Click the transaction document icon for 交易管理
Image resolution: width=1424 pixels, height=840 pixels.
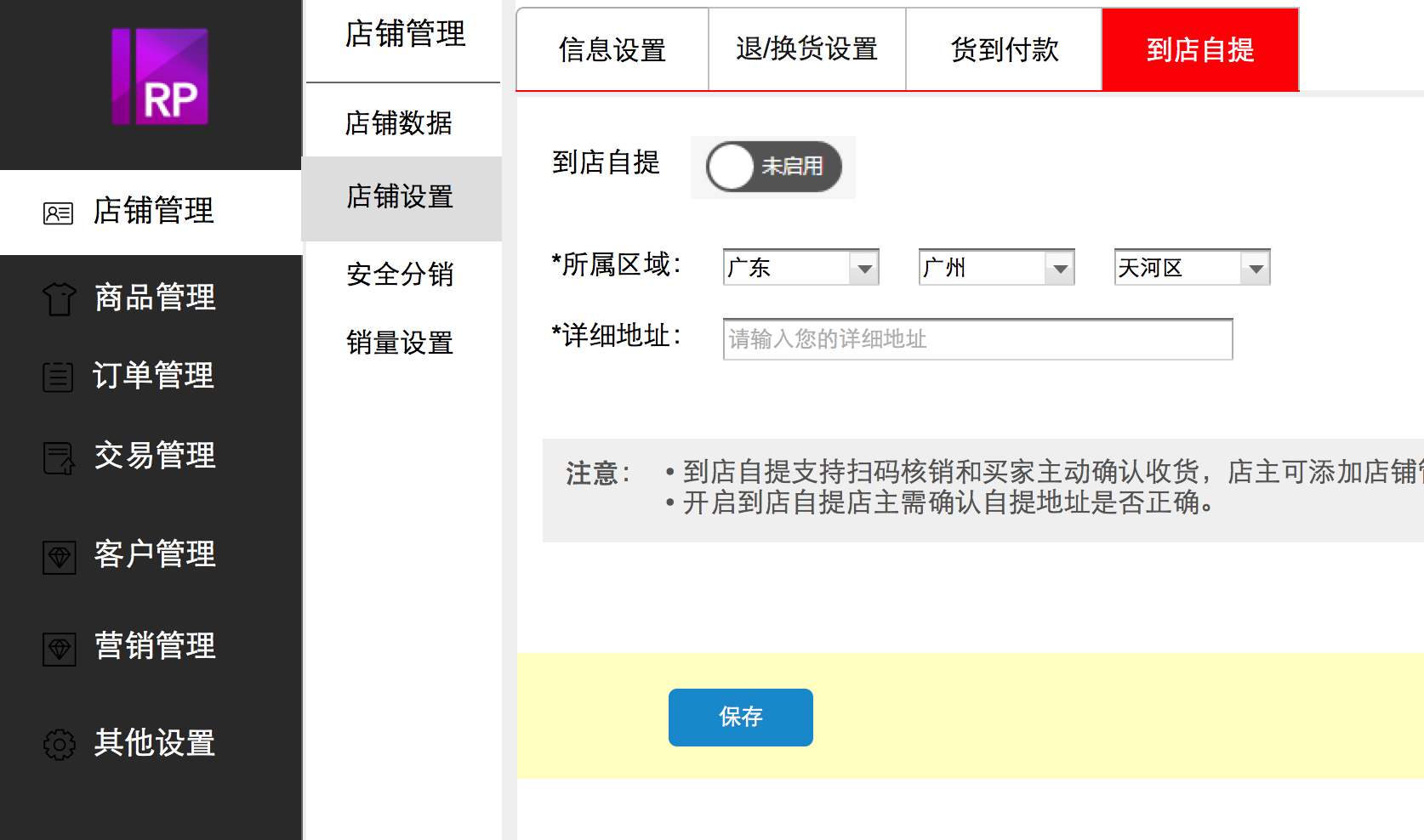click(59, 457)
